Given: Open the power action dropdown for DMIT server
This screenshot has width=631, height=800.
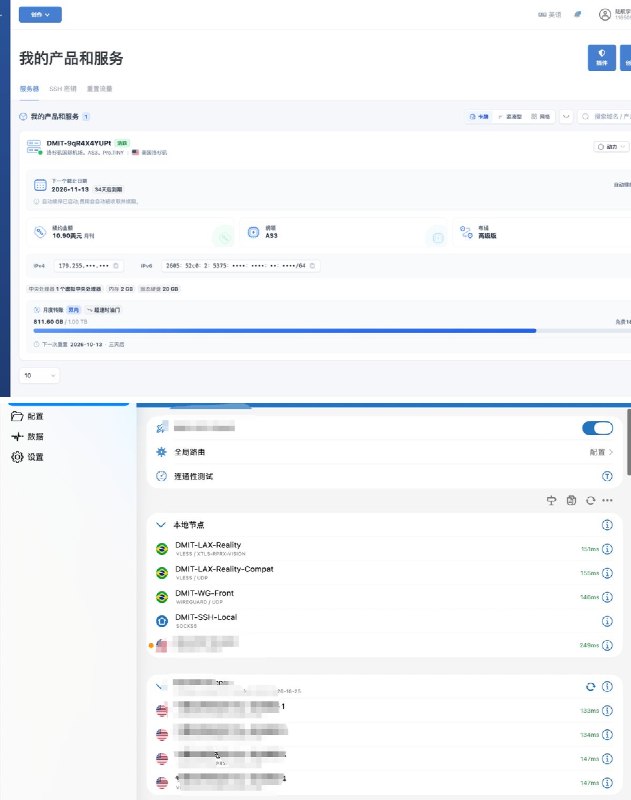Looking at the screenshot, I should coord(611,147).
